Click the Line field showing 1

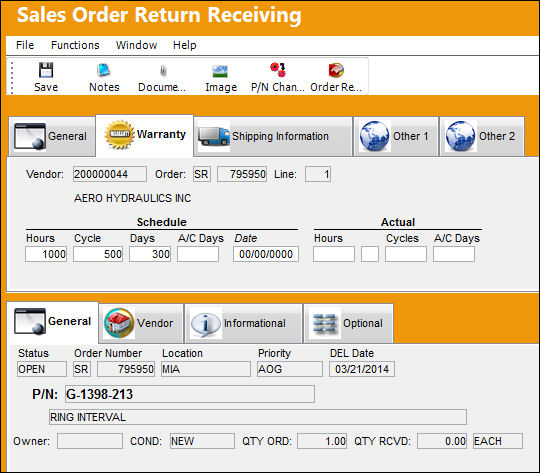pyautogui.click(x=318, y=174)
